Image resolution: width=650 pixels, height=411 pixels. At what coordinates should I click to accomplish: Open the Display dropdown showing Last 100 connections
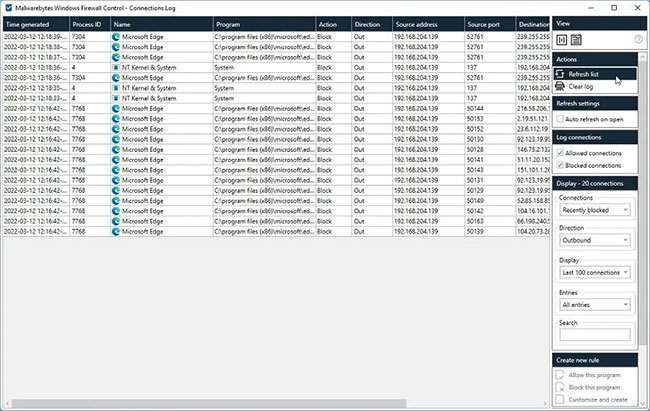(595, 272)
